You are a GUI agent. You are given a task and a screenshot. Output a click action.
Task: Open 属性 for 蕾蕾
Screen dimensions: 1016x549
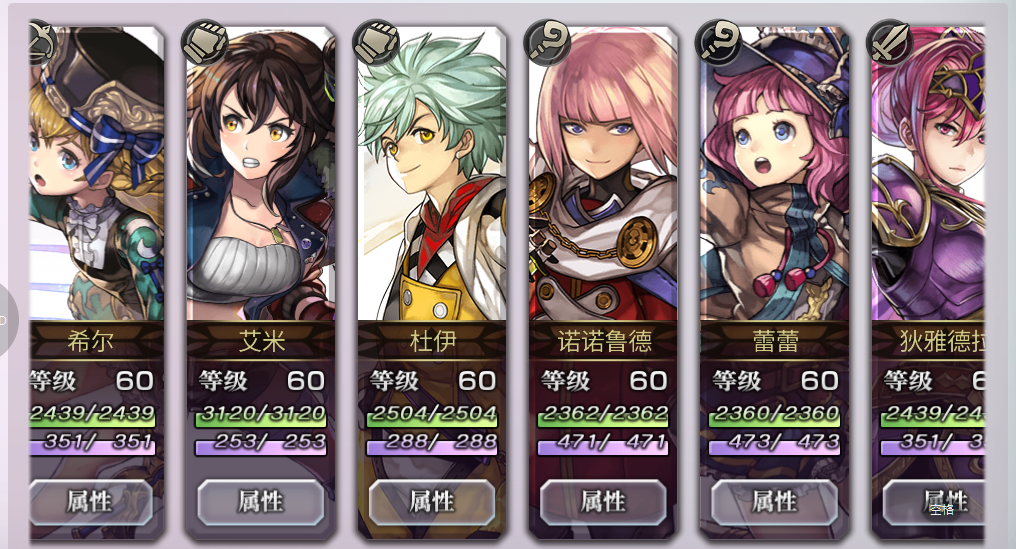pos(774,502)
